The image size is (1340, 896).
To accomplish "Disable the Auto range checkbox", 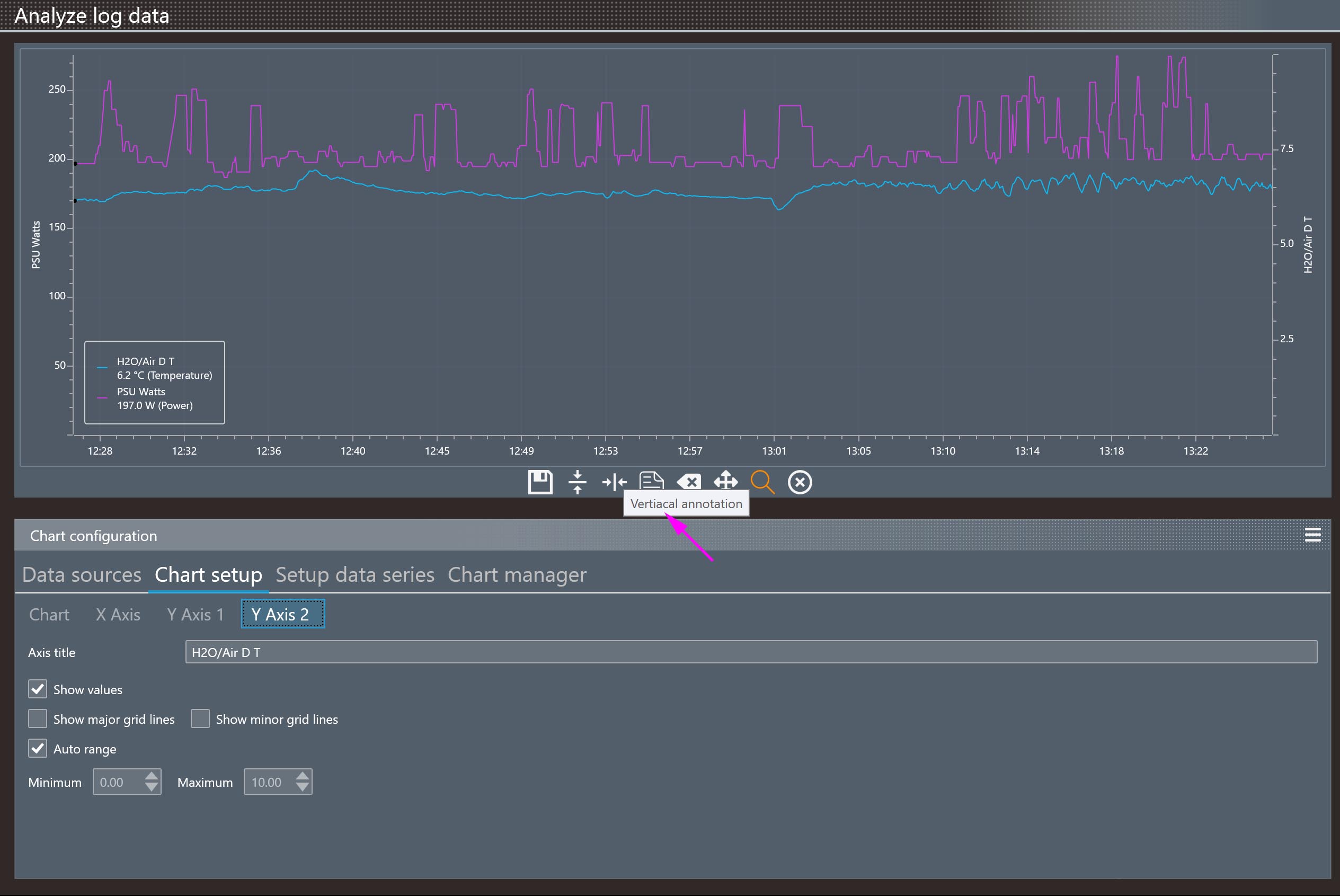I will (38, 749).
